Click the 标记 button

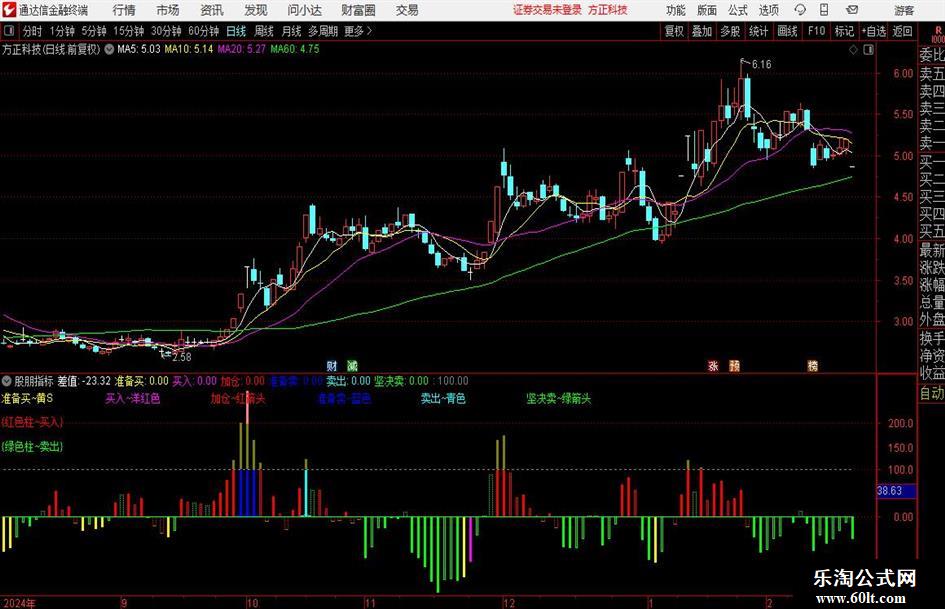coord(844,31)
